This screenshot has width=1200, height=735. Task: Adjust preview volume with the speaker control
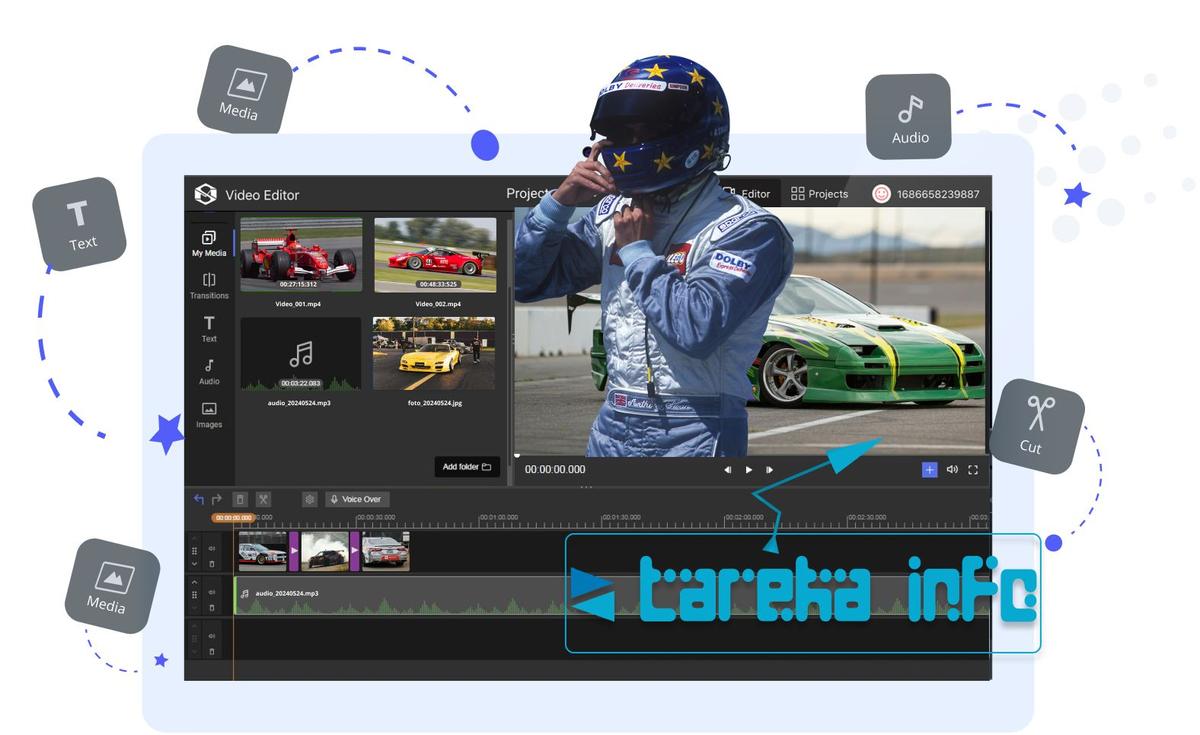point(952,470)
